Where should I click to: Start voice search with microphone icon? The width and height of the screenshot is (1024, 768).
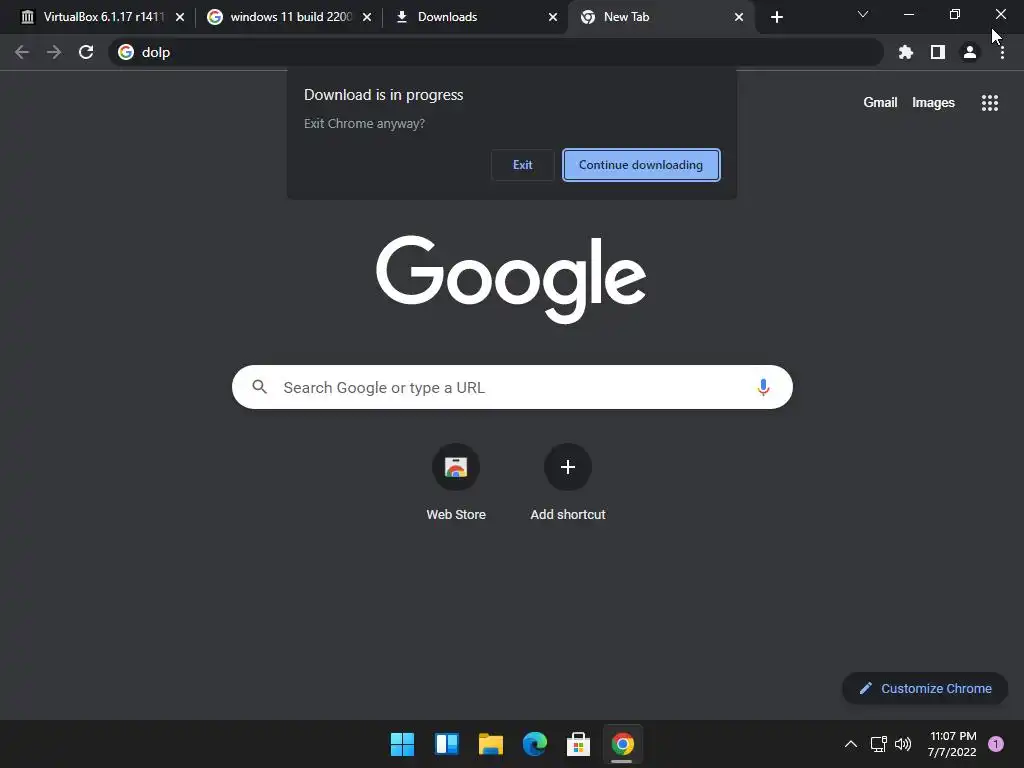pyautogui.click(x=763, y=387)
